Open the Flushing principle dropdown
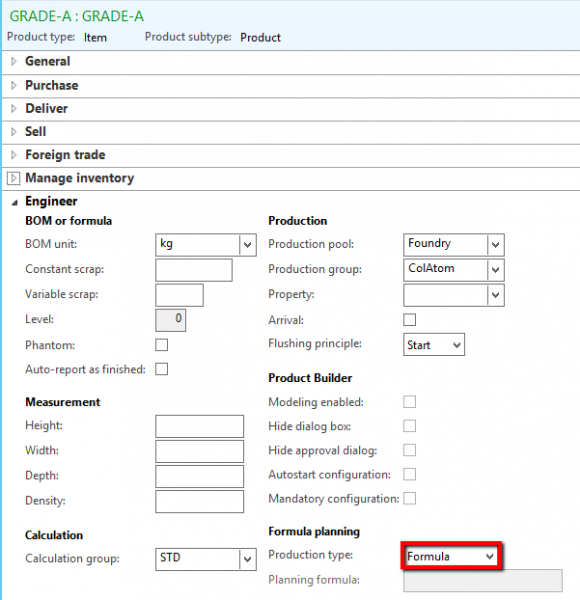The height and width of the screenshot is (600, 580). click(x=434, y=345)
